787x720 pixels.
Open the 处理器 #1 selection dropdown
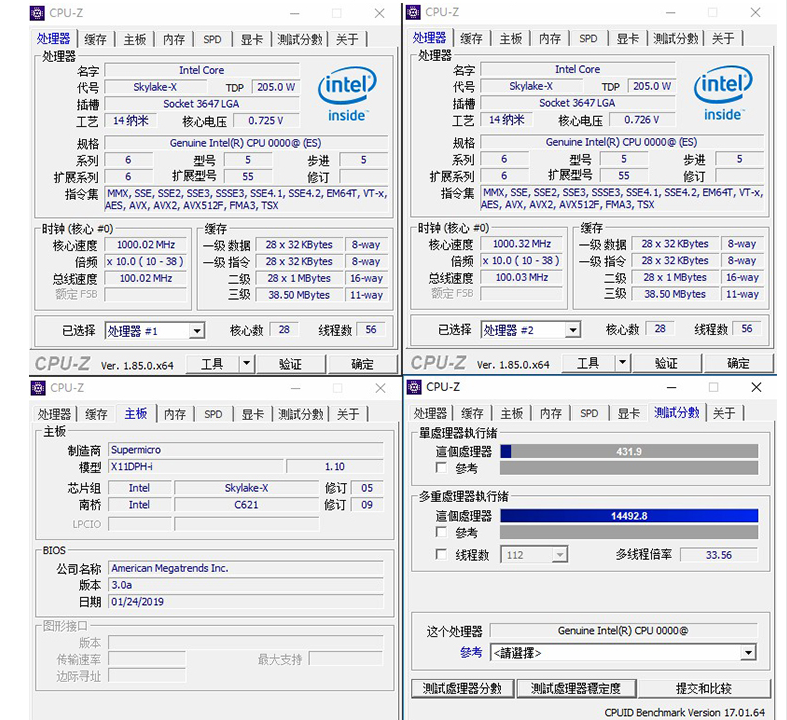click(x=197, y=331)
